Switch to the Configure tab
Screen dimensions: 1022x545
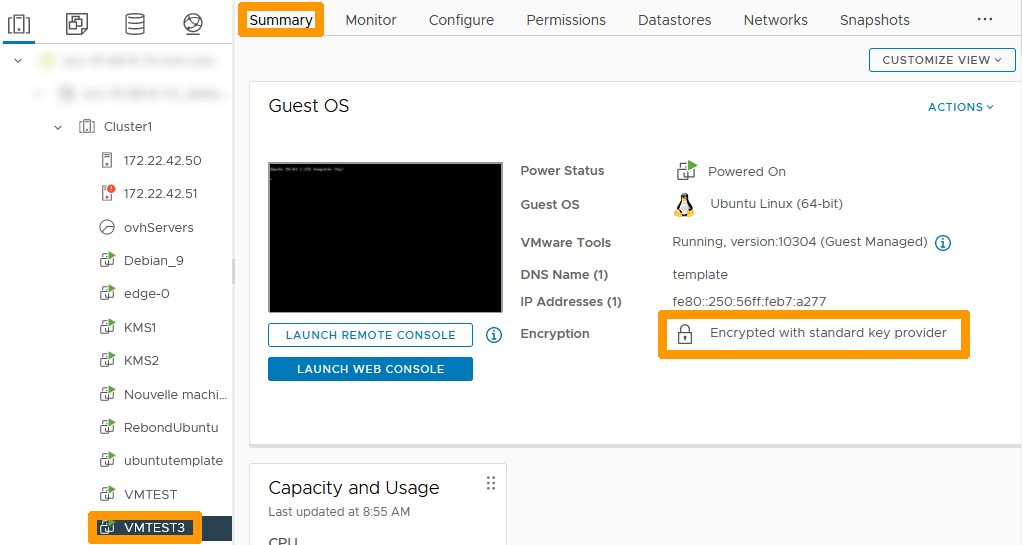coord(461,20)
